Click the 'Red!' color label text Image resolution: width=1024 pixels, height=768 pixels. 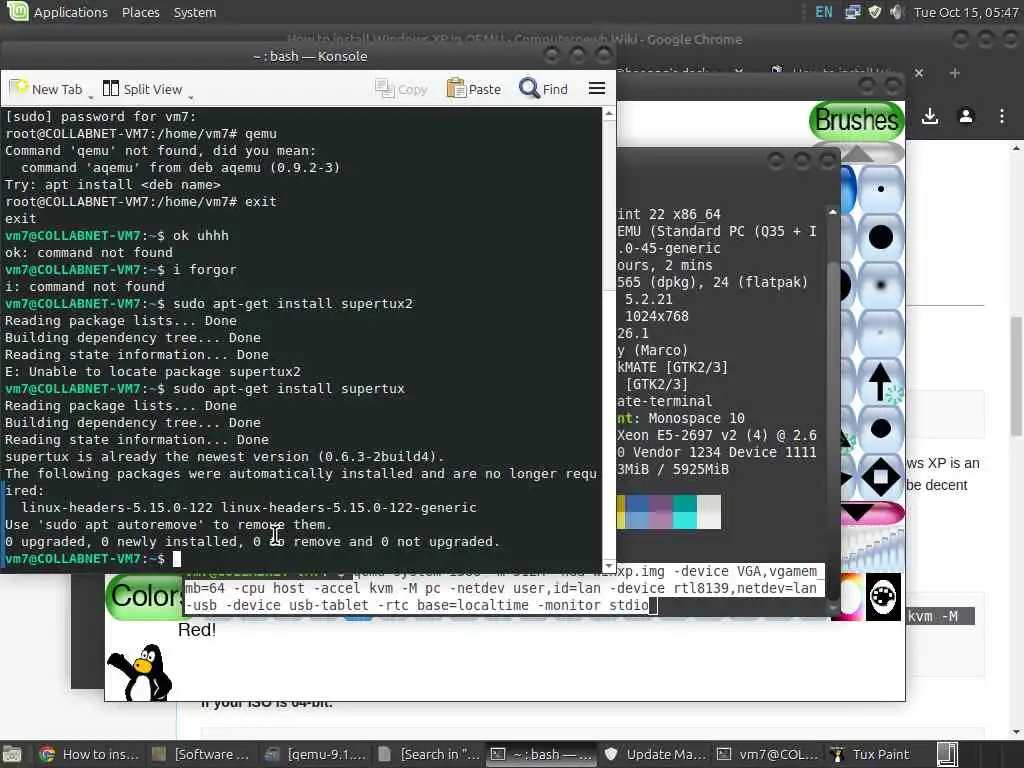197,630
